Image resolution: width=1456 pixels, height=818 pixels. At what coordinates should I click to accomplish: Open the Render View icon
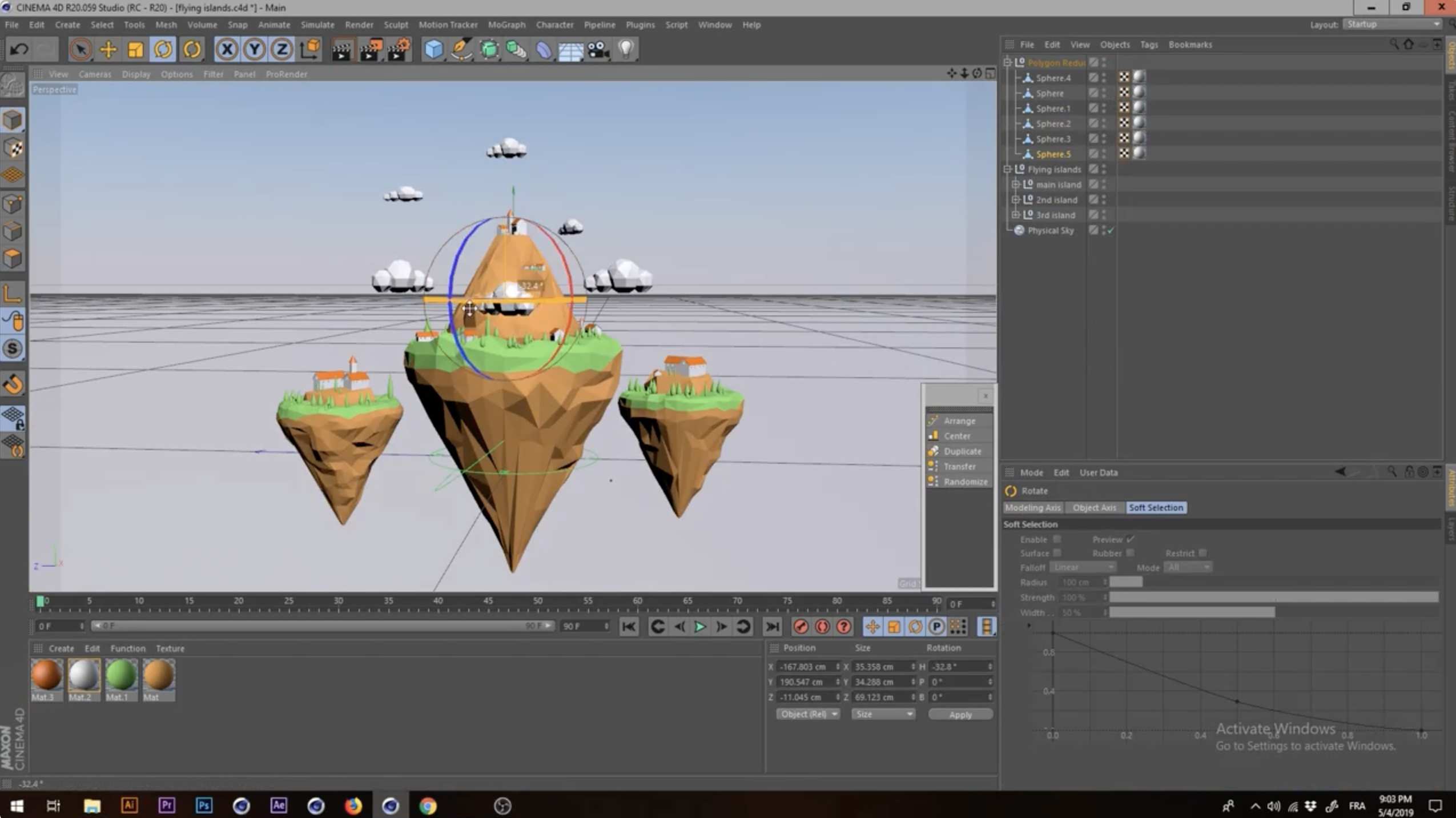tap(341, 50)
